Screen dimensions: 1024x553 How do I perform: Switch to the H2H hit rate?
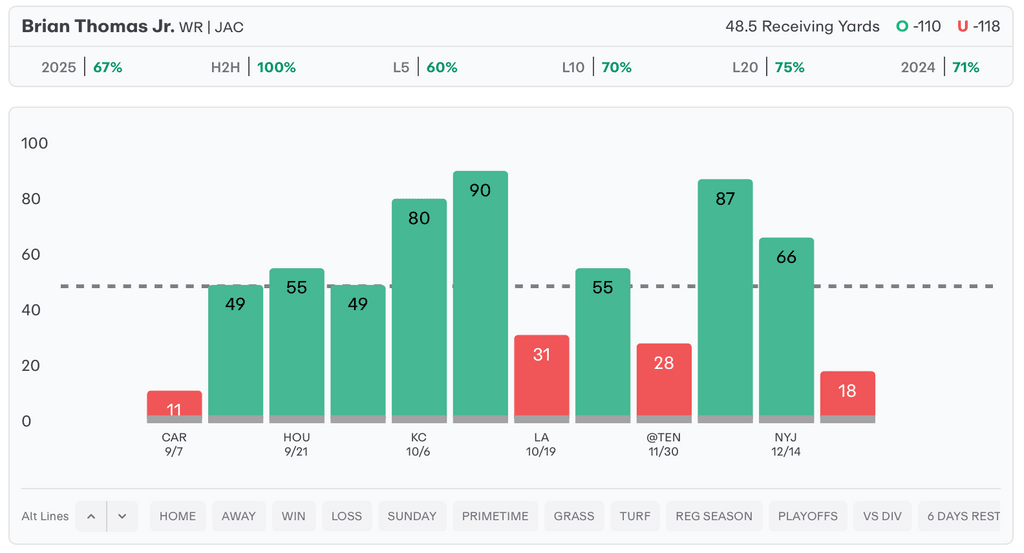point(255,67)
